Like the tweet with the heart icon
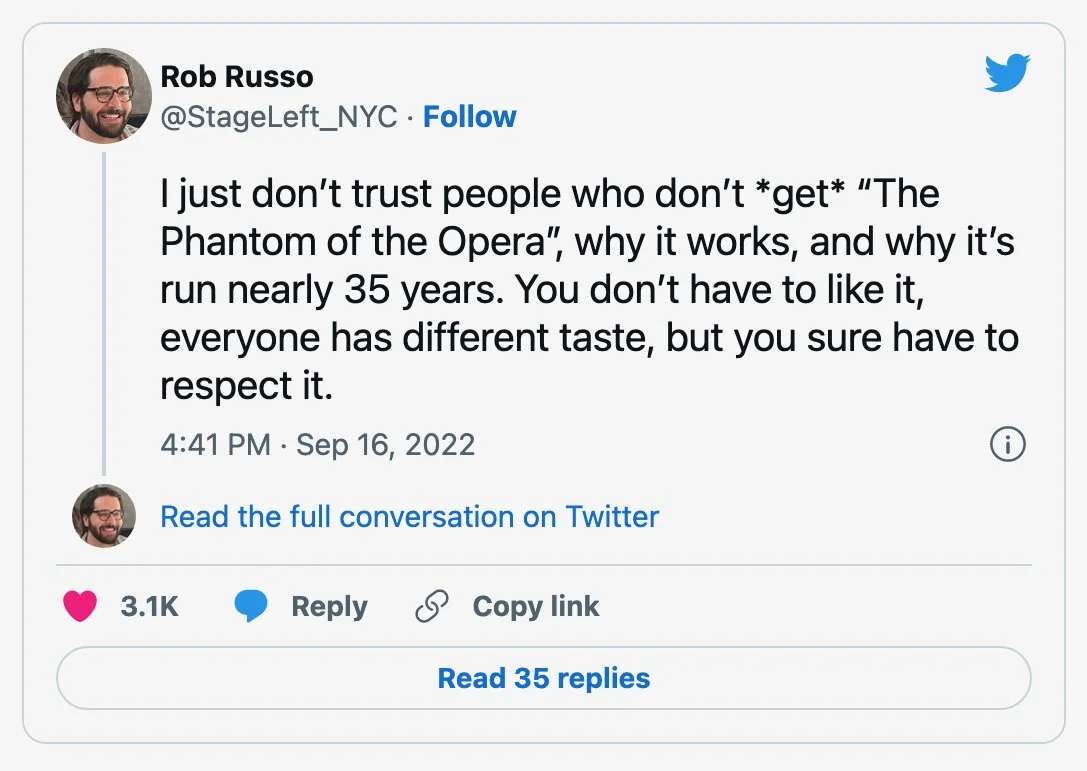This screenshot has width=1087, height=771. pos(80,606)
